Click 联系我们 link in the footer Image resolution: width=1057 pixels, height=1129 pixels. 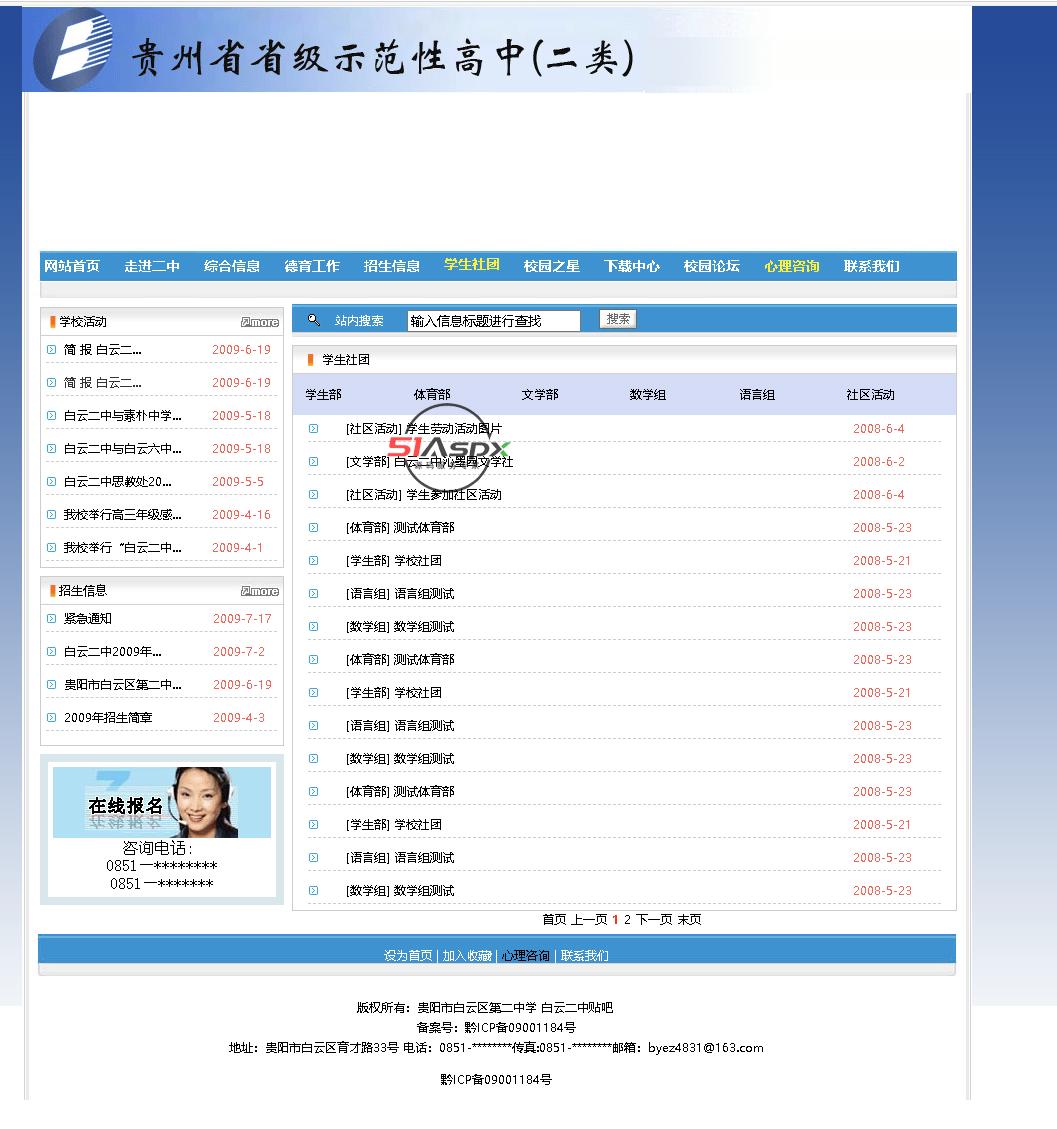(x=585, y=955)
